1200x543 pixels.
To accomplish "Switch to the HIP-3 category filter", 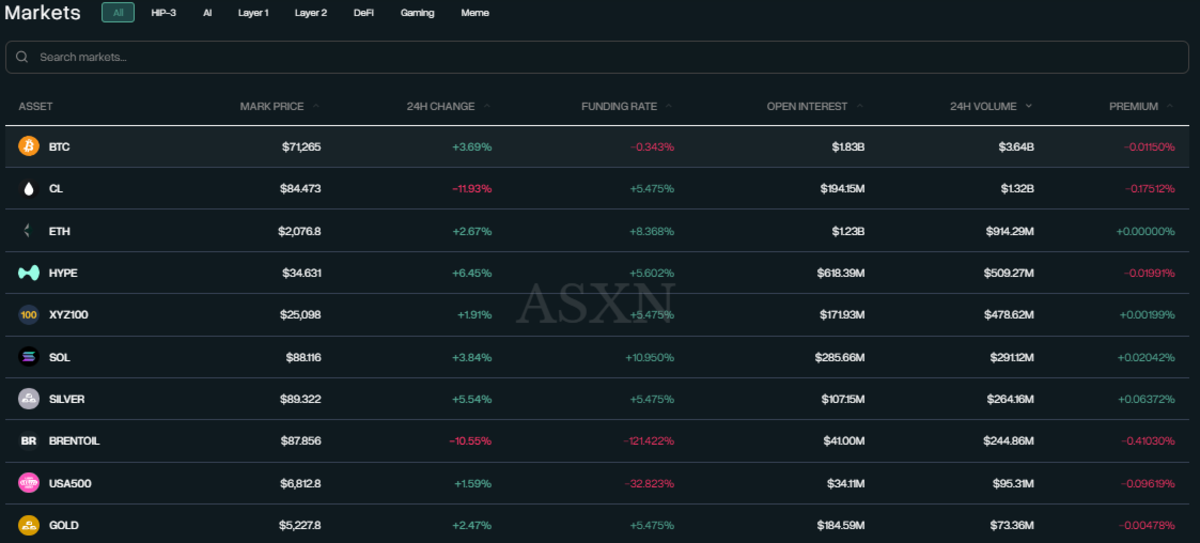I will pos(164,13).
